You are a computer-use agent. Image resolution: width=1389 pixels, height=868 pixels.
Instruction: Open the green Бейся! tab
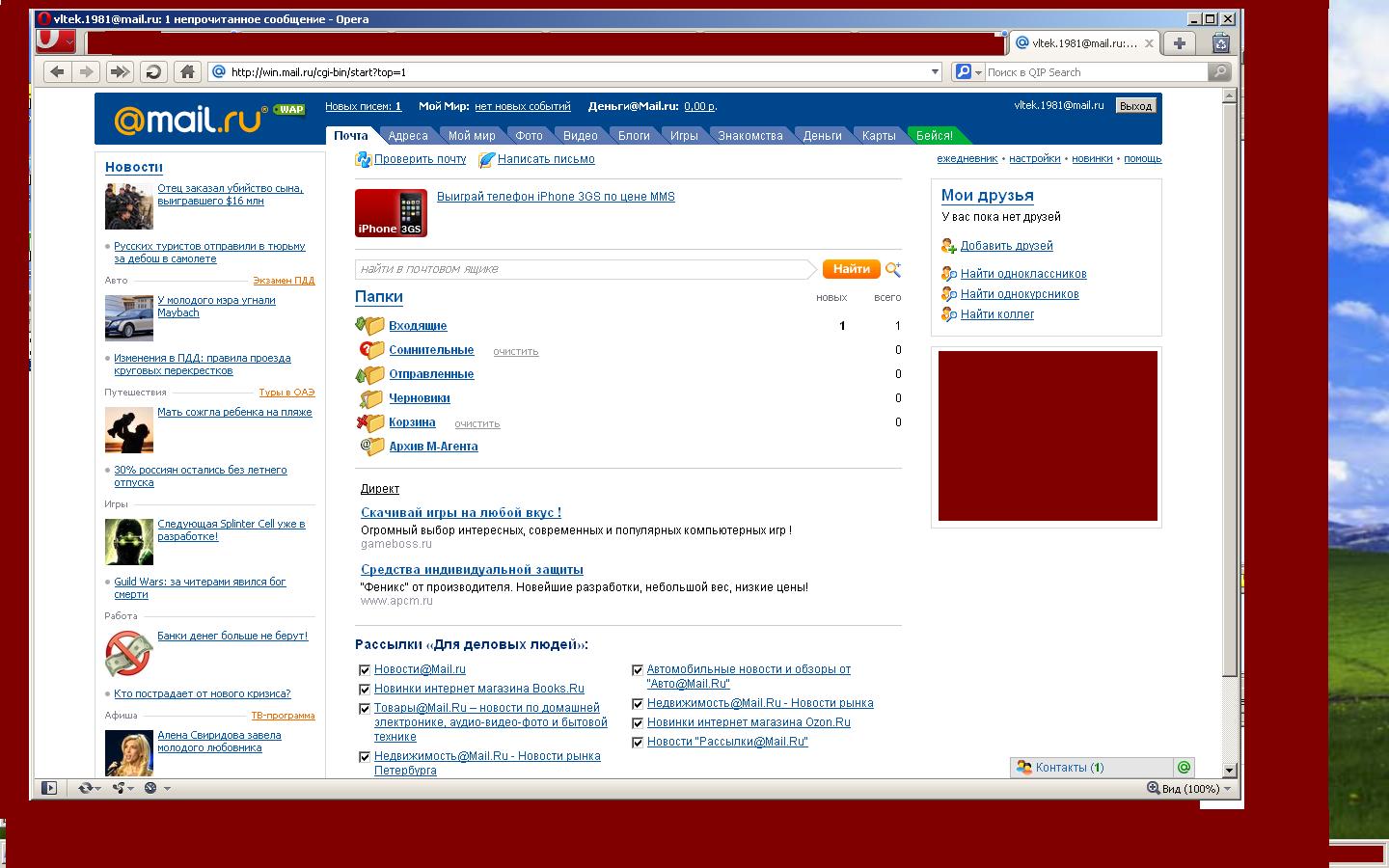coord(935,136)
